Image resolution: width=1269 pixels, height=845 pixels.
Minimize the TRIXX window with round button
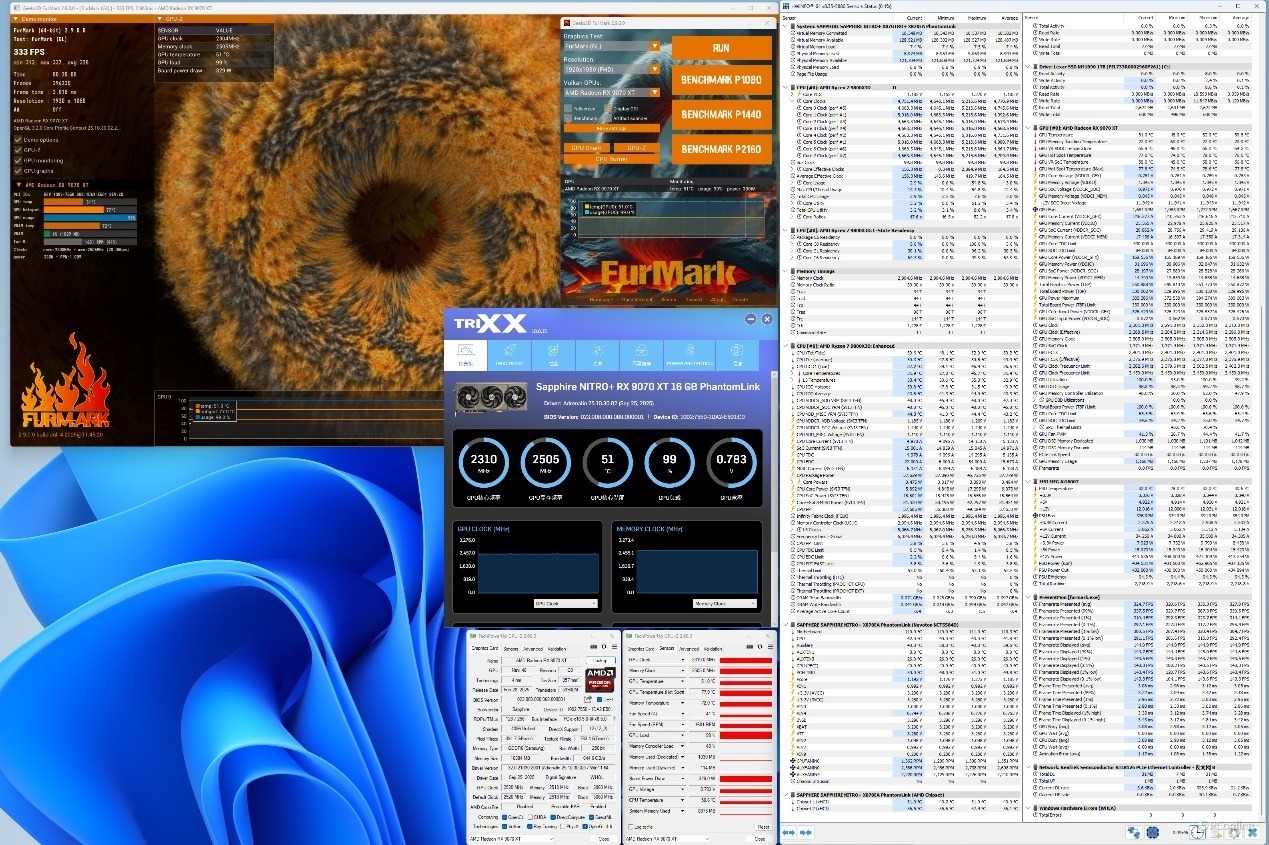tap(750, 319)
